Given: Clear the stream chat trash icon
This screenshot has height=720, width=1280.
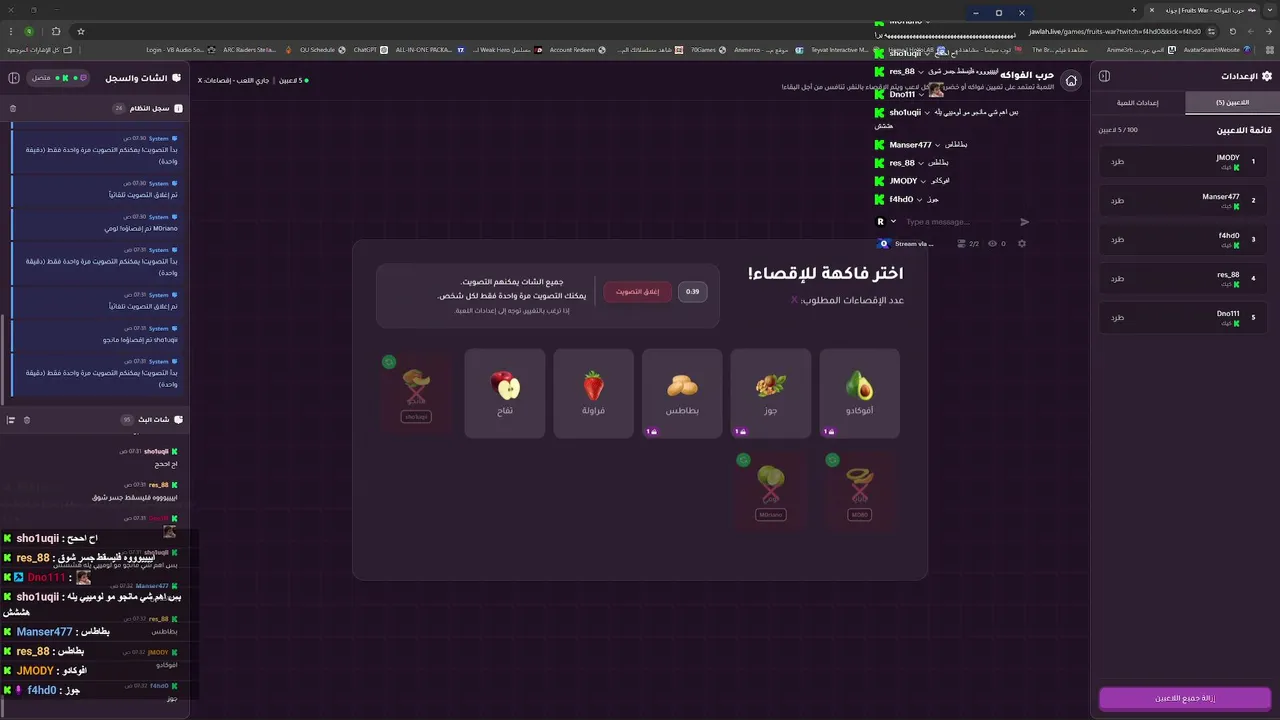Looking at the screenshot, I should coord(27,420).
